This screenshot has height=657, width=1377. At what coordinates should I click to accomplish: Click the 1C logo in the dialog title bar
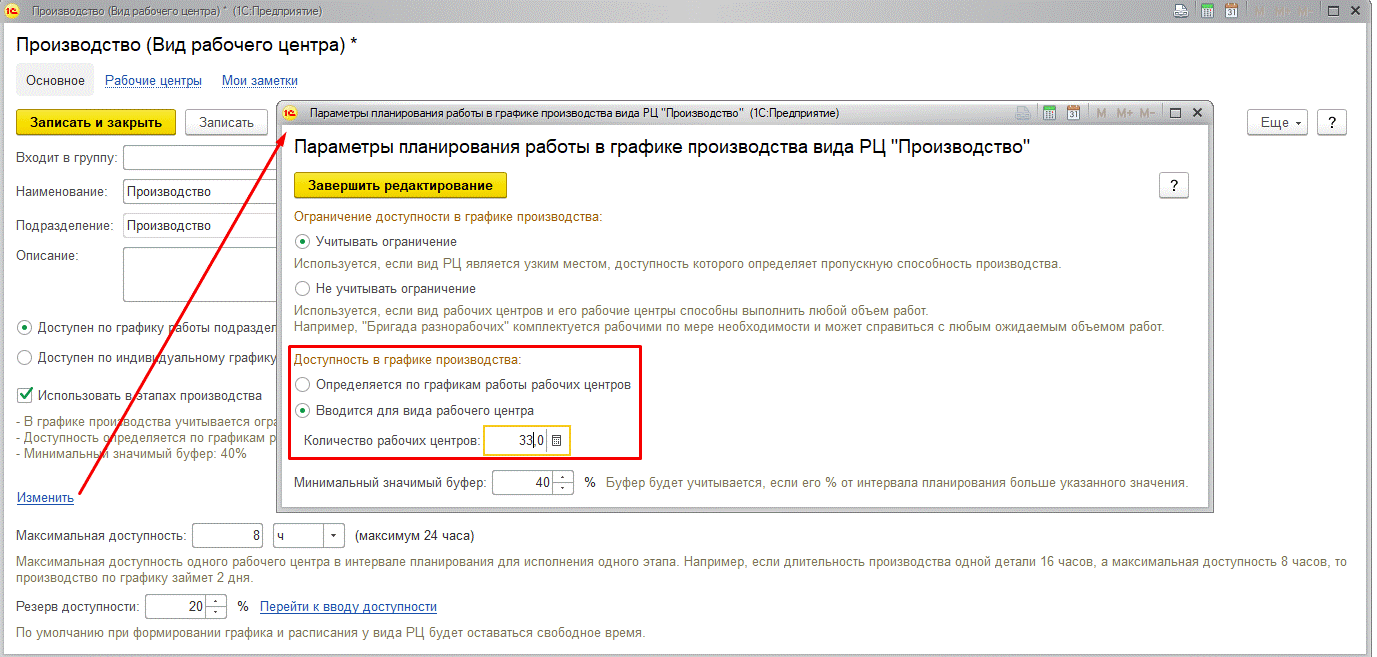pos(290,112)
